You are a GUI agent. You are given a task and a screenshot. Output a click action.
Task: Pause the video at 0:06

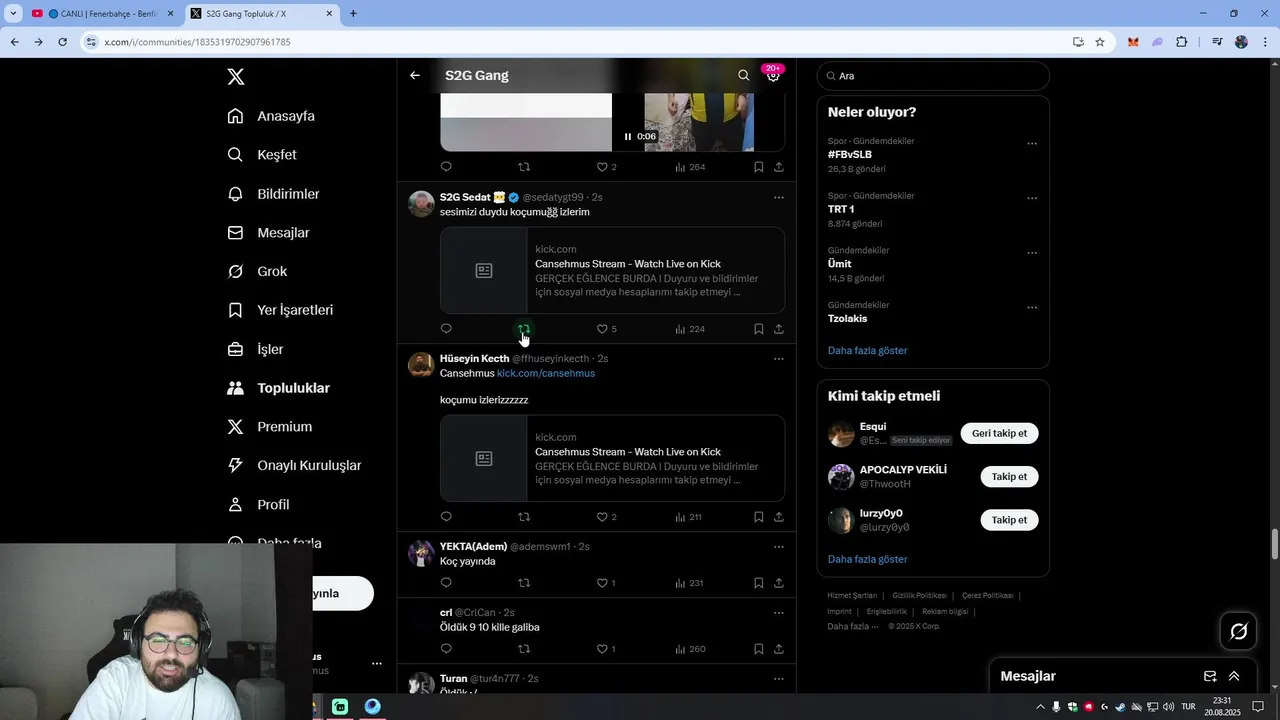click(628, 137)
